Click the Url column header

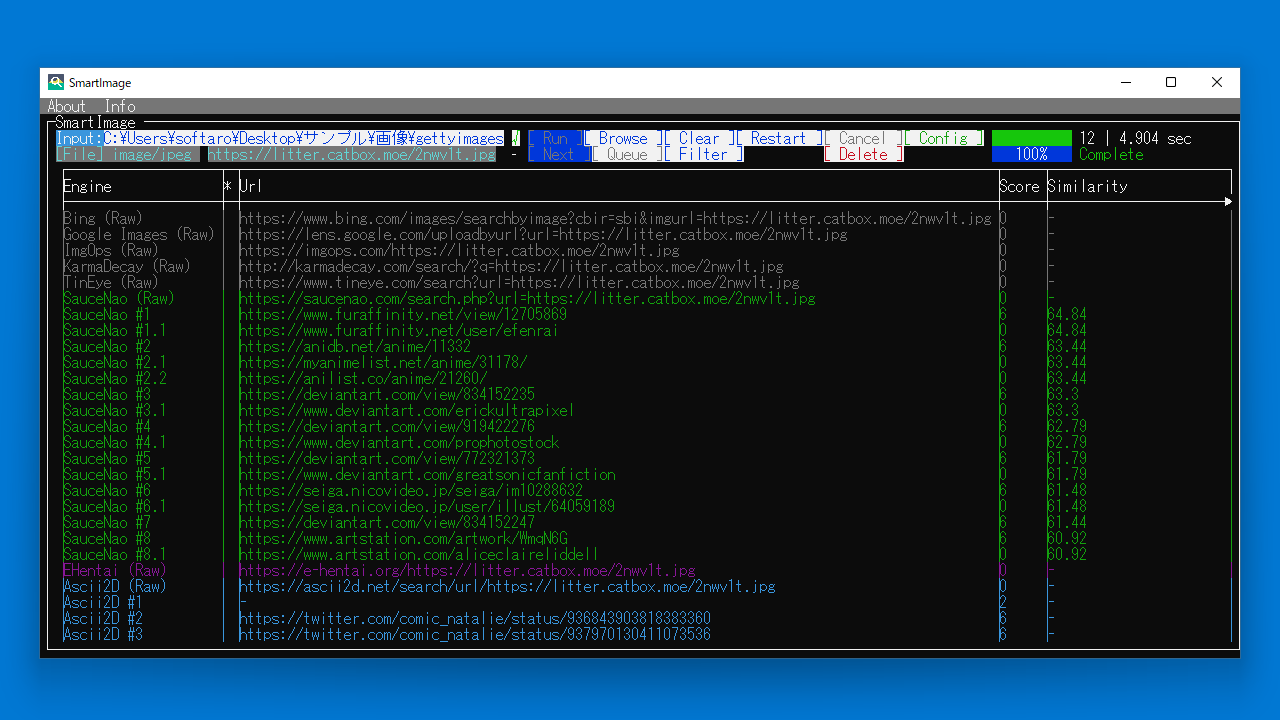click(x=251, y=187)
